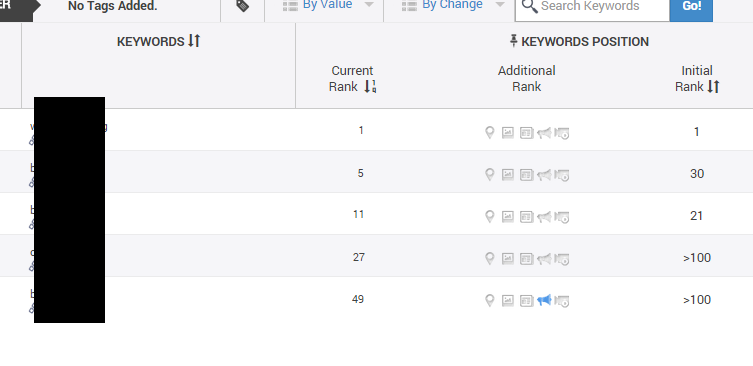Expand the By Change dropdown arrow
Image resolution: width=753 pixels, height=366 pixels.
tap(499, 5)
